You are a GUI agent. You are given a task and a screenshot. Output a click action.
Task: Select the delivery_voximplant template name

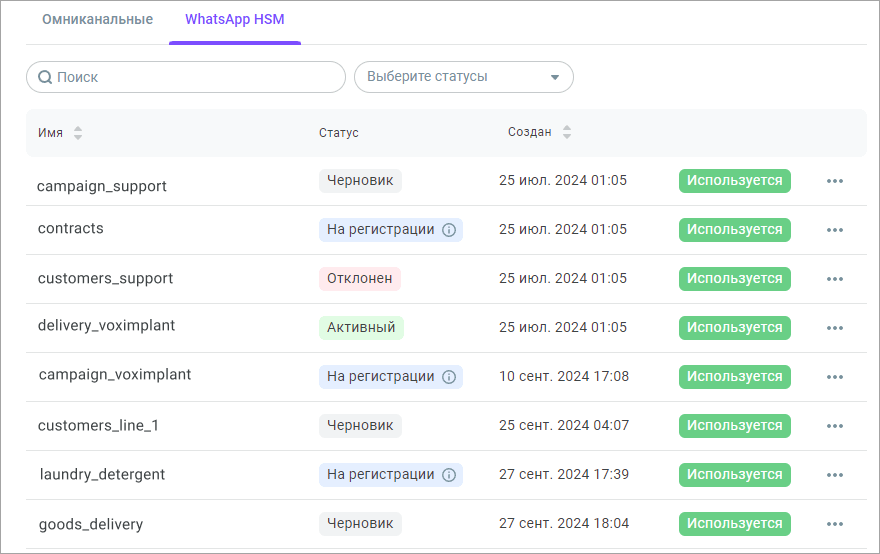point(106,326)
